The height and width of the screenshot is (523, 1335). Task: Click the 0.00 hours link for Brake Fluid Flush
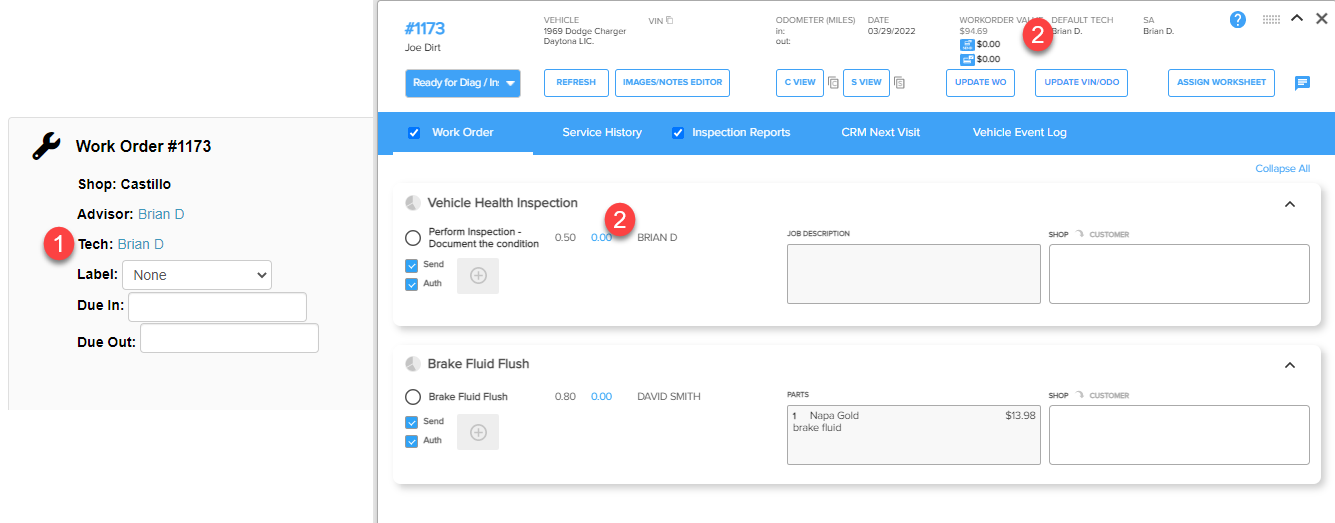click(x=601, y=397)
